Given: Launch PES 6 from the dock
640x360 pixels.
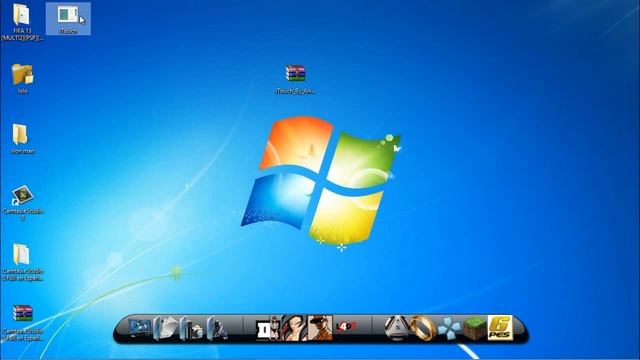Looking at the screenshot, I should 500,328.
